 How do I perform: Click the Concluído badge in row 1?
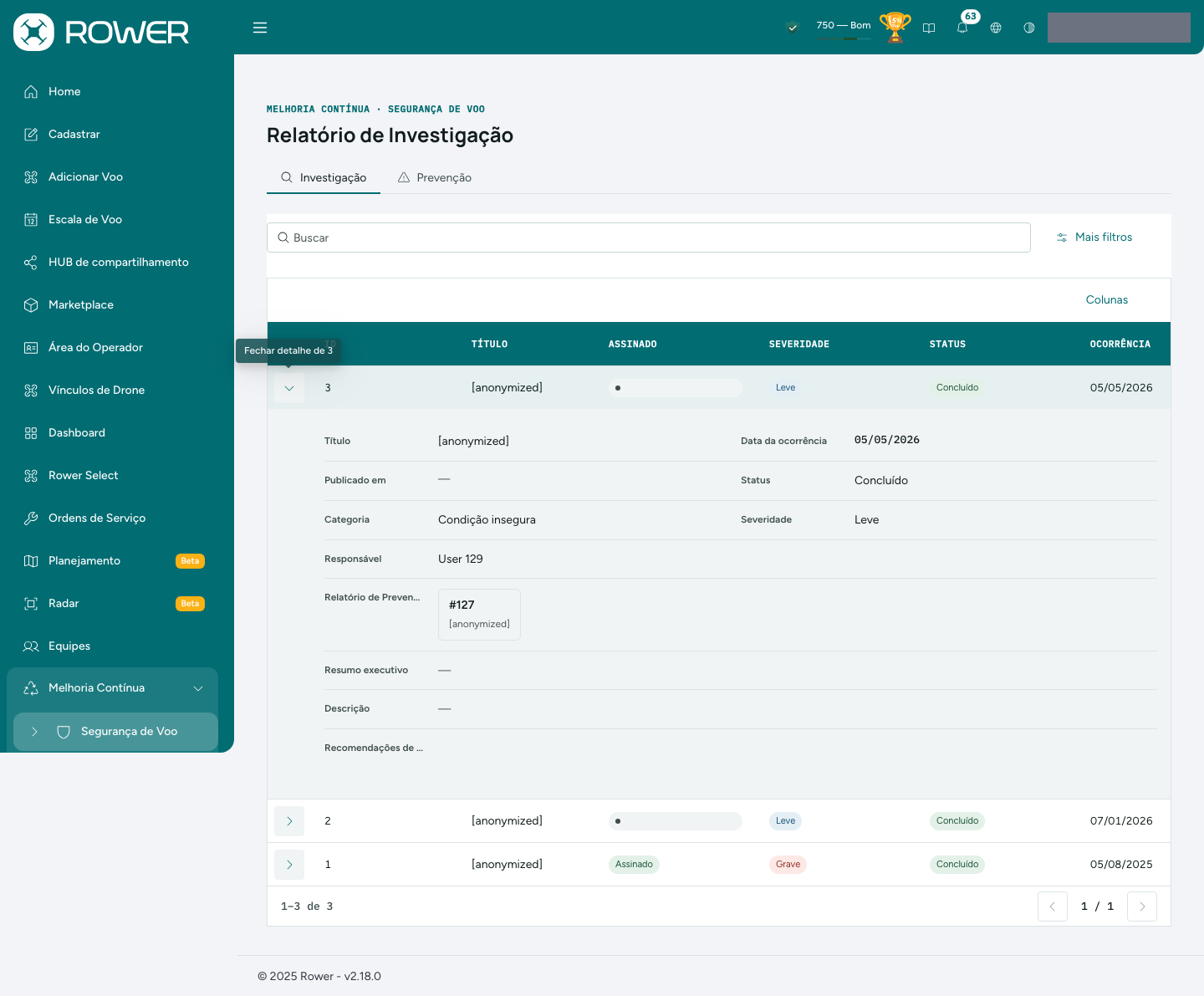click(x=957, y=865)
